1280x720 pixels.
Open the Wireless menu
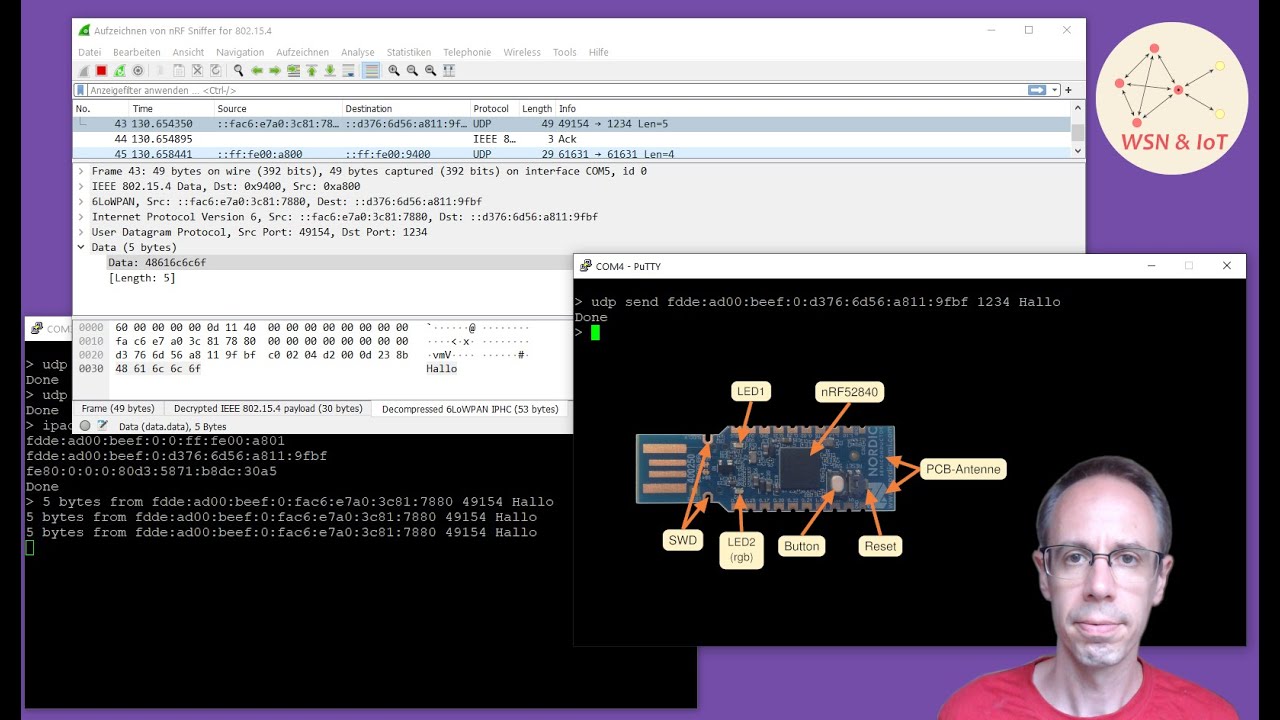pyautogui.click(x=522, y=52)
